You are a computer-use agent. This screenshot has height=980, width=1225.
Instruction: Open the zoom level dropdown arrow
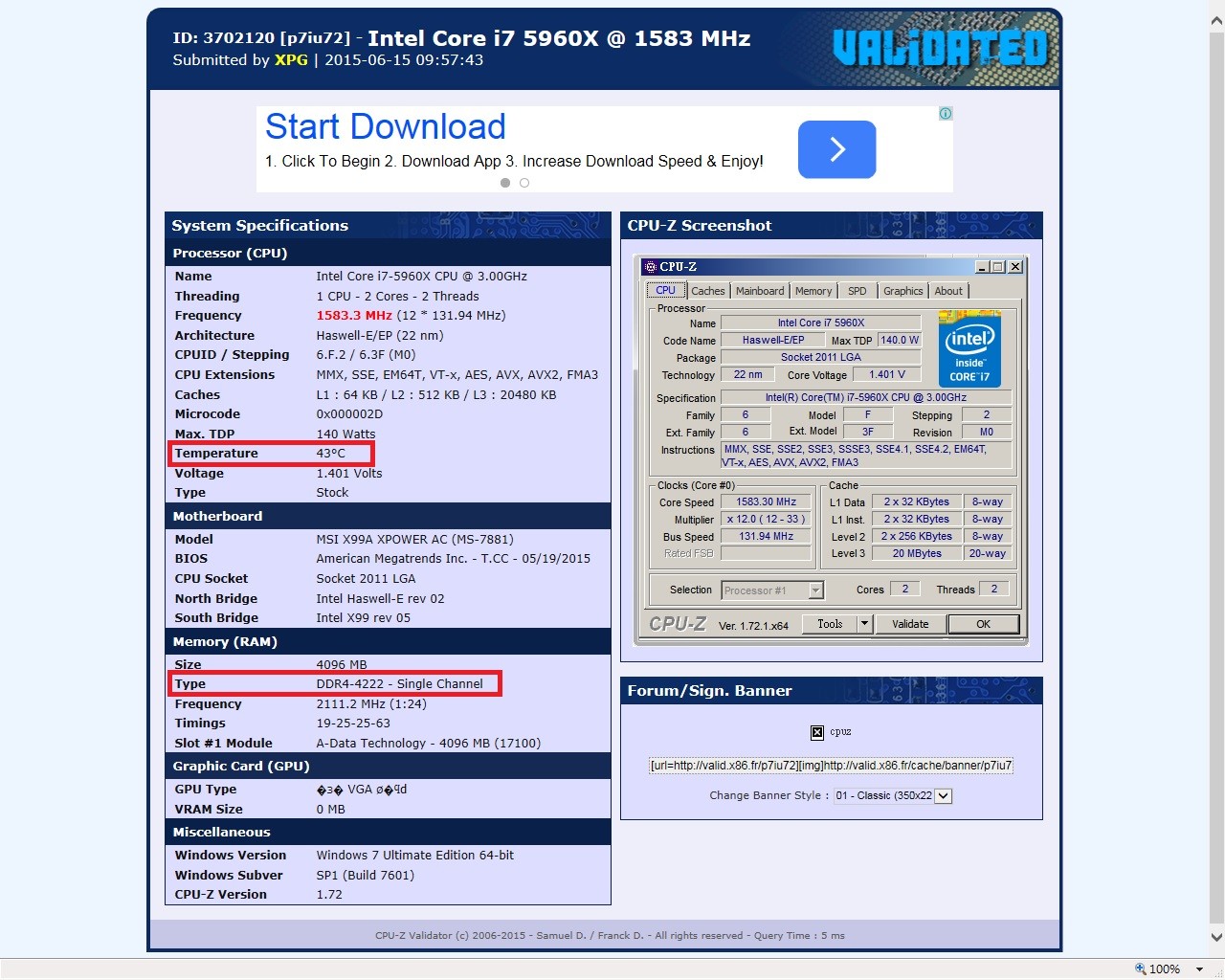pos(1199,969)
